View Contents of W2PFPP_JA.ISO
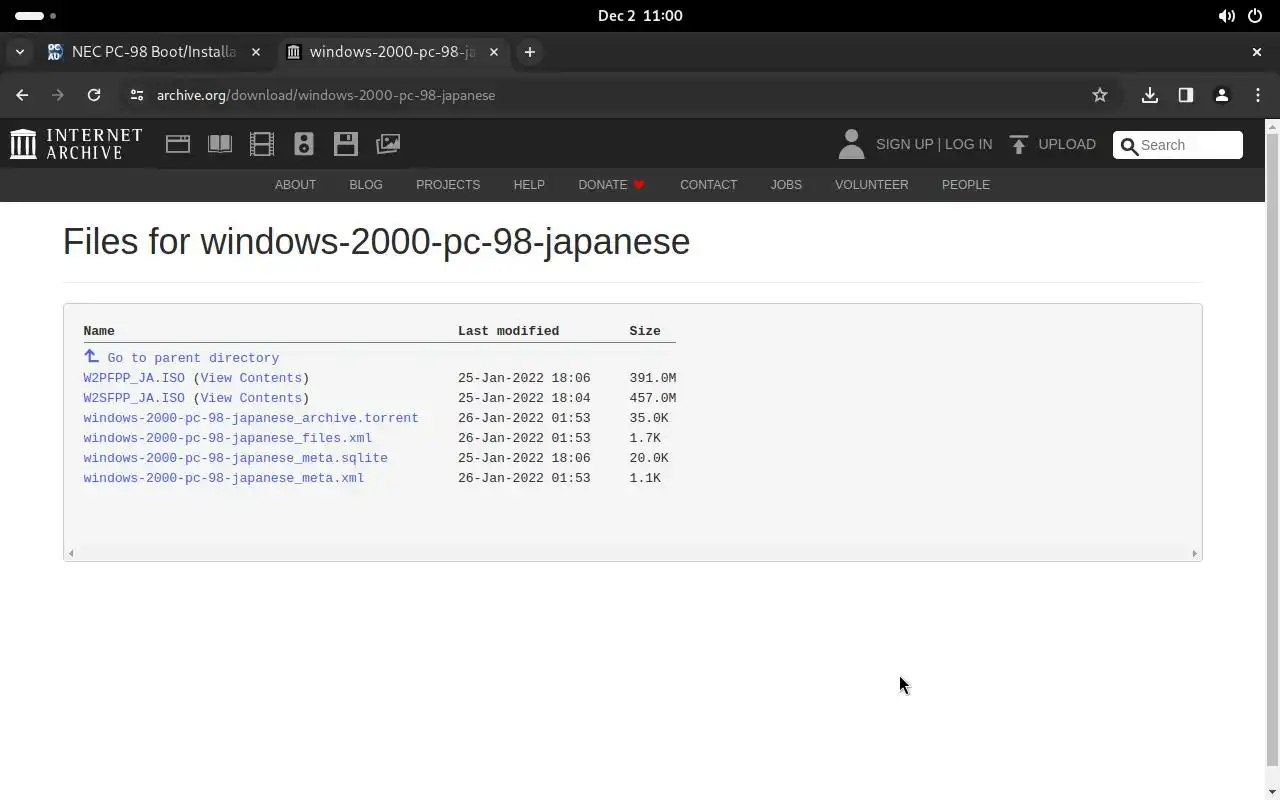Image resolution: width=1280 pixels, height=800 pixels. [x=251, y=378]
